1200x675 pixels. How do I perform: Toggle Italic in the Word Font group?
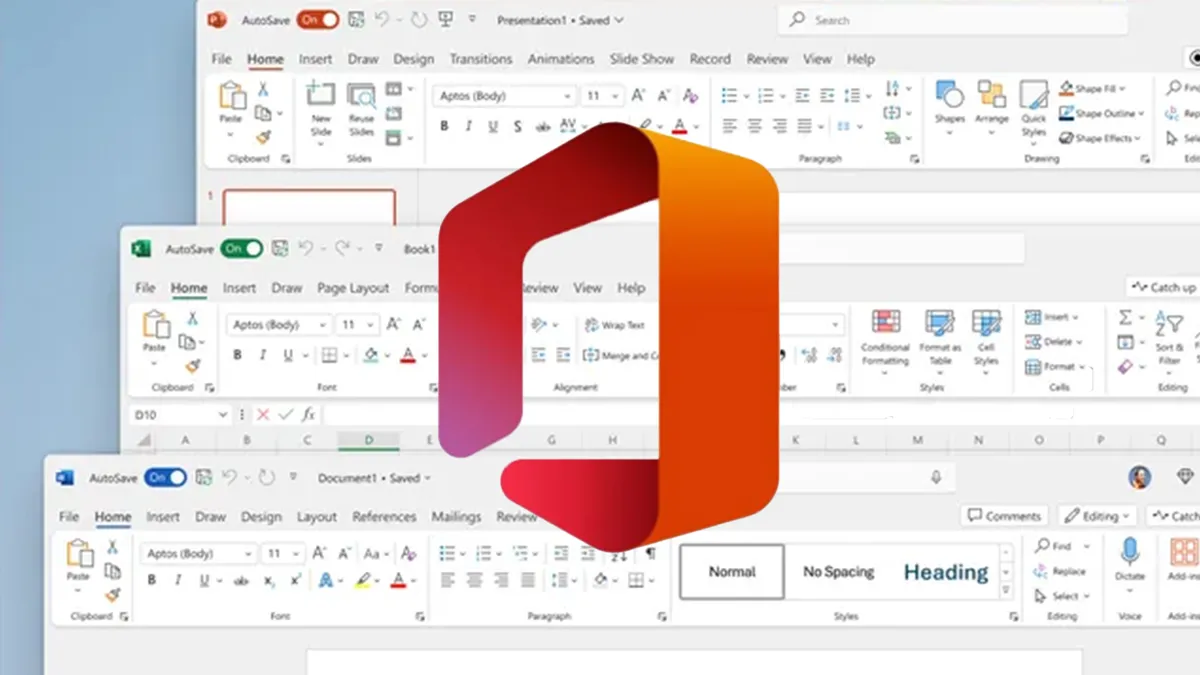tap(178, 581)
